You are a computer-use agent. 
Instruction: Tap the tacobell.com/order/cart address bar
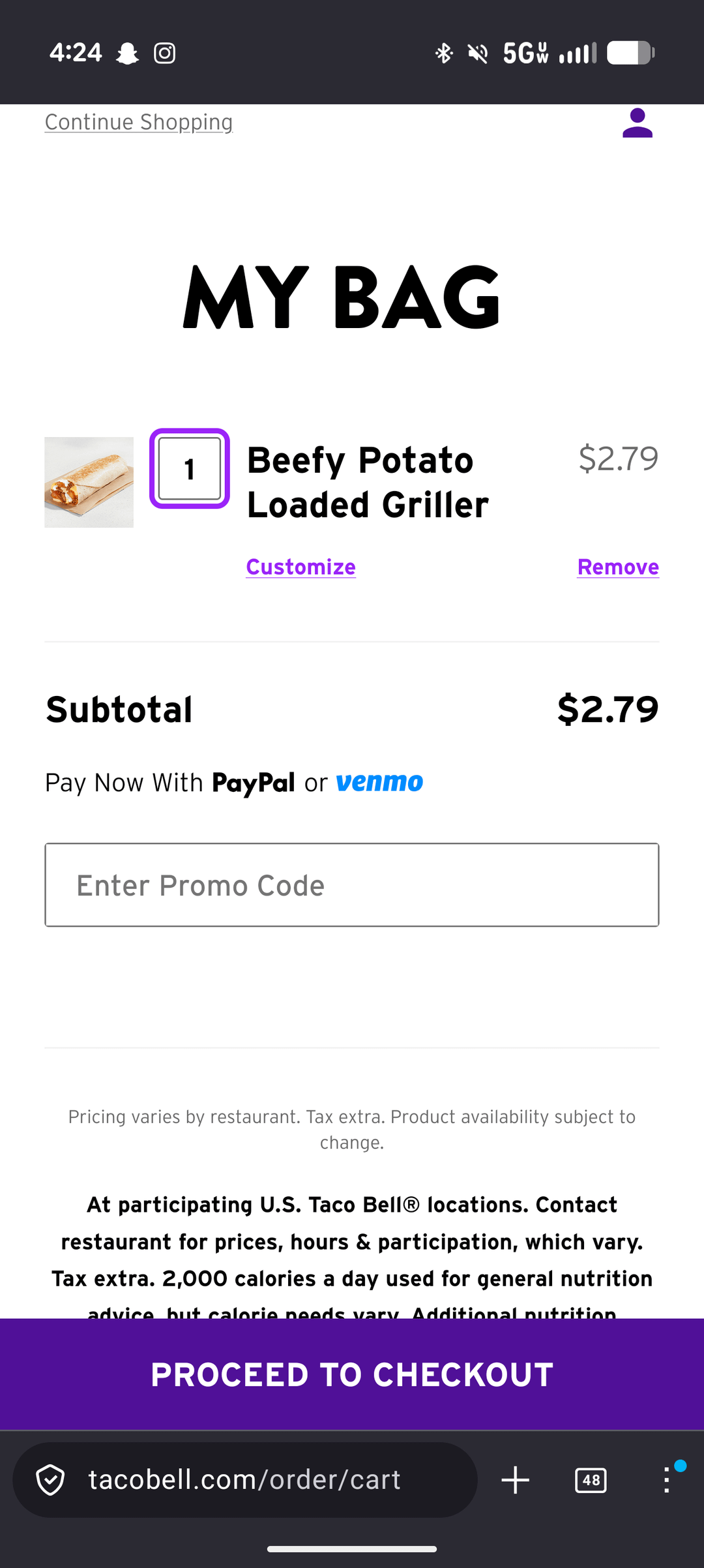tap(244, 1480)
